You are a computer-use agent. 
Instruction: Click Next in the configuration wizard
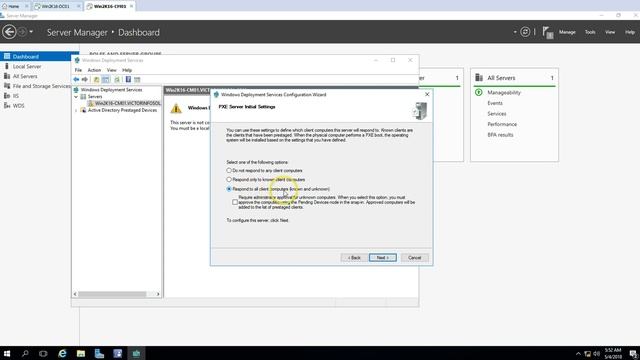point(382,258)
